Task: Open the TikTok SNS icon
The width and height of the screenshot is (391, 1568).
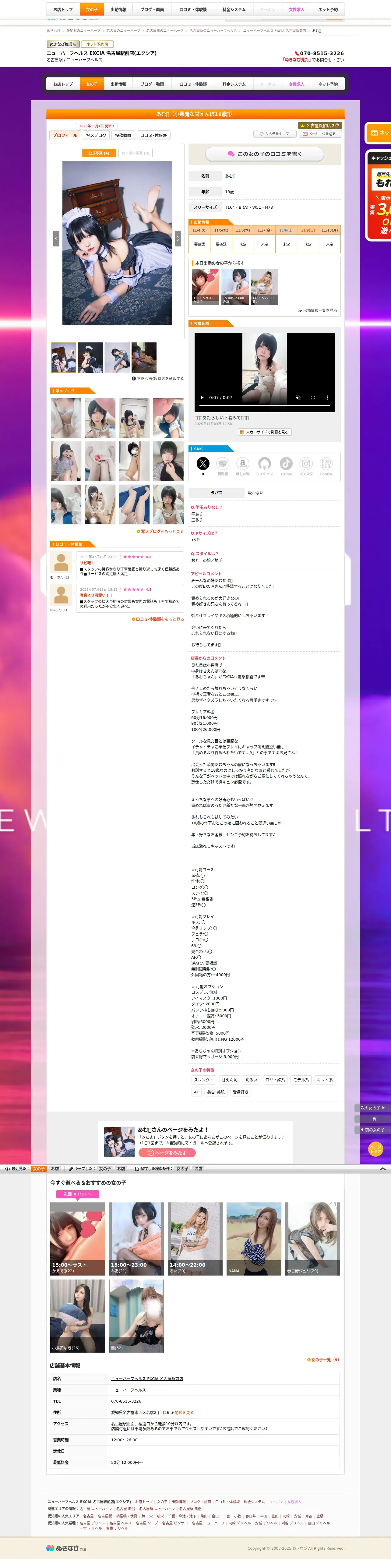Action: (x=286, y=464)
